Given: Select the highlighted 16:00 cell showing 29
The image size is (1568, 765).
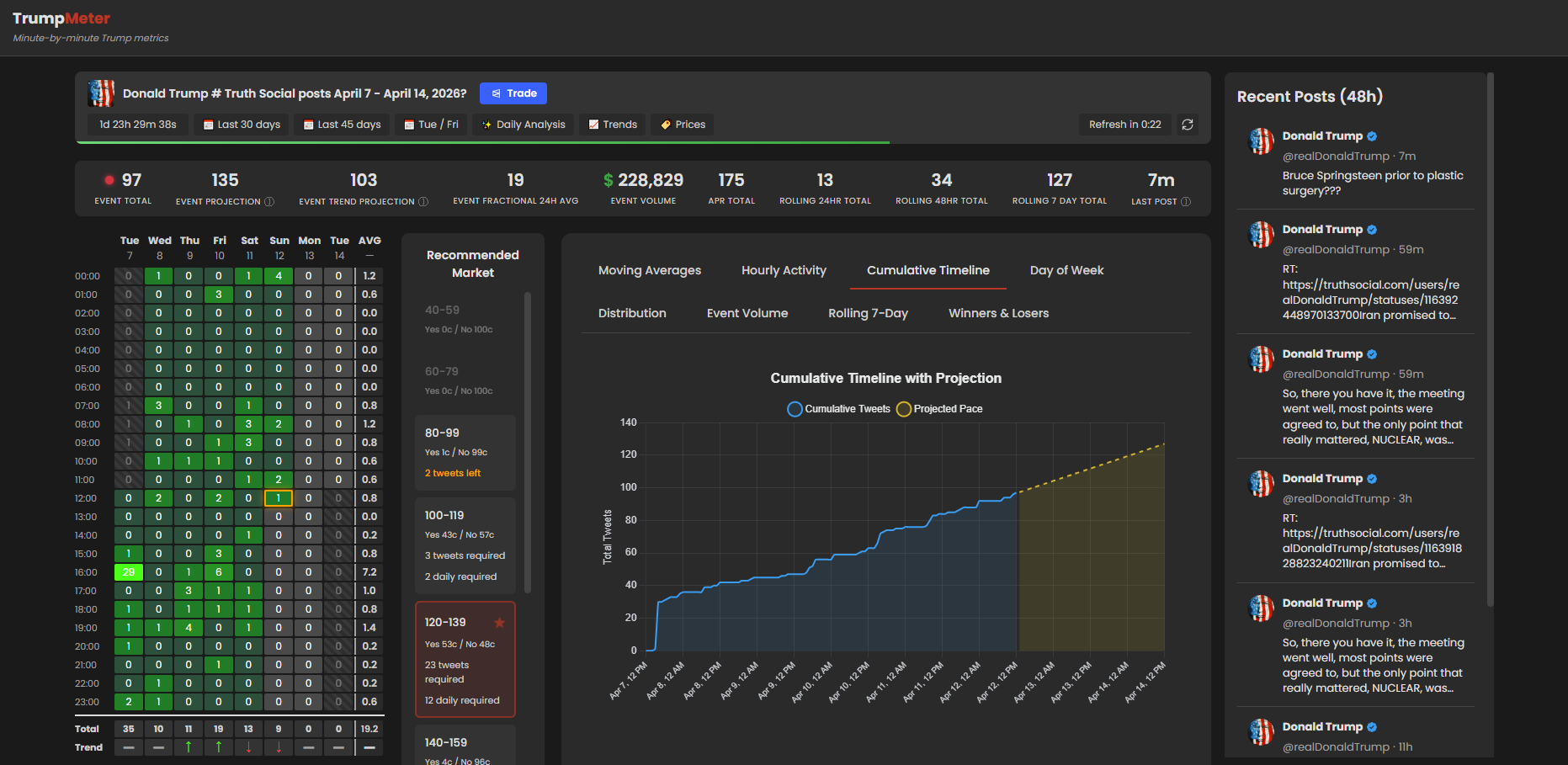Looking at the screenshot, I should click(x=128, y=572).
